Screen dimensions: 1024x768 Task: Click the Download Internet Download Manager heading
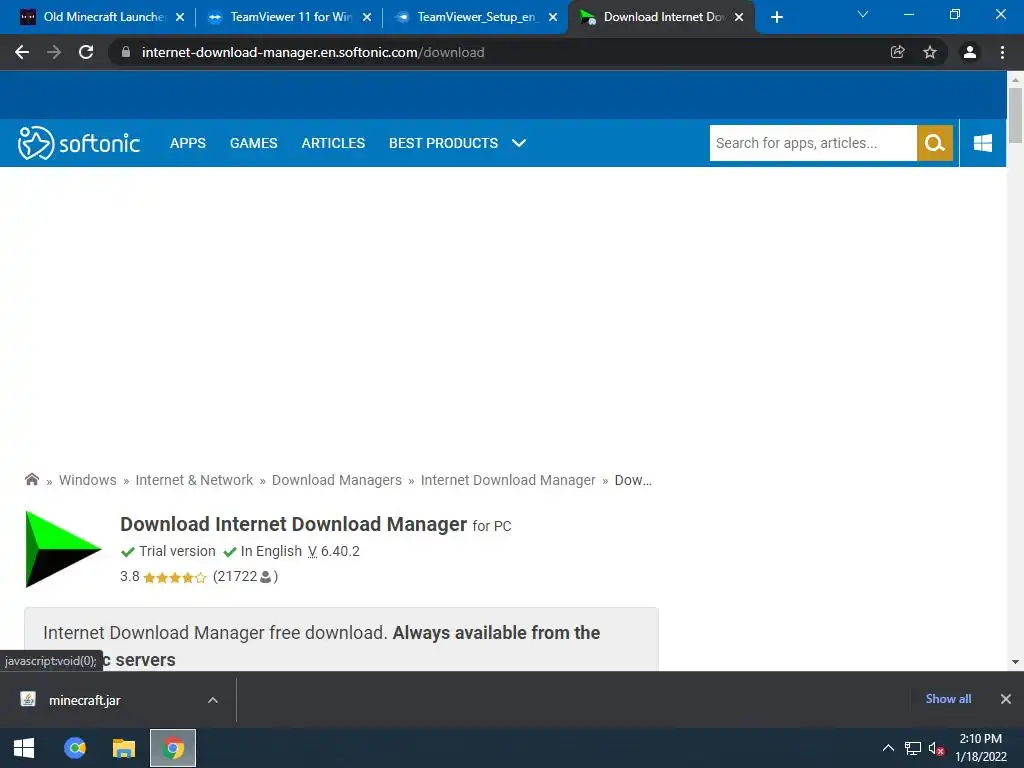point(293,524)
